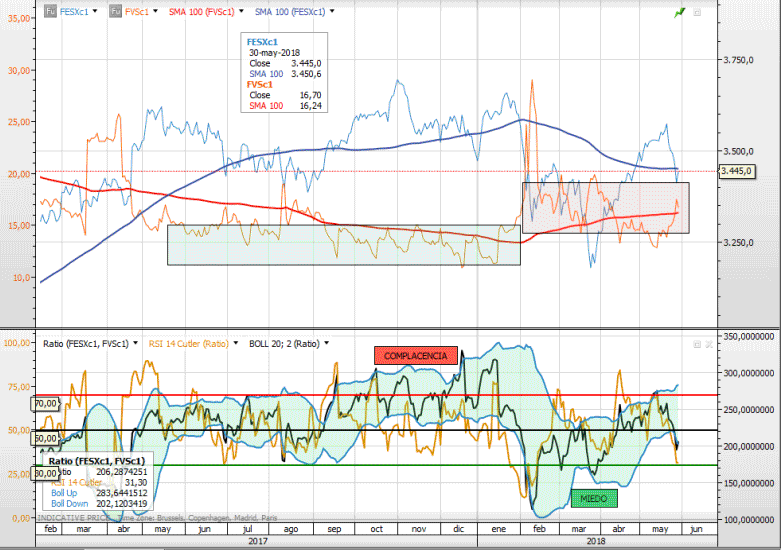Click the 100,00 RSI axis label
This screenshot has width=782, height=551.
coord(17,343)
